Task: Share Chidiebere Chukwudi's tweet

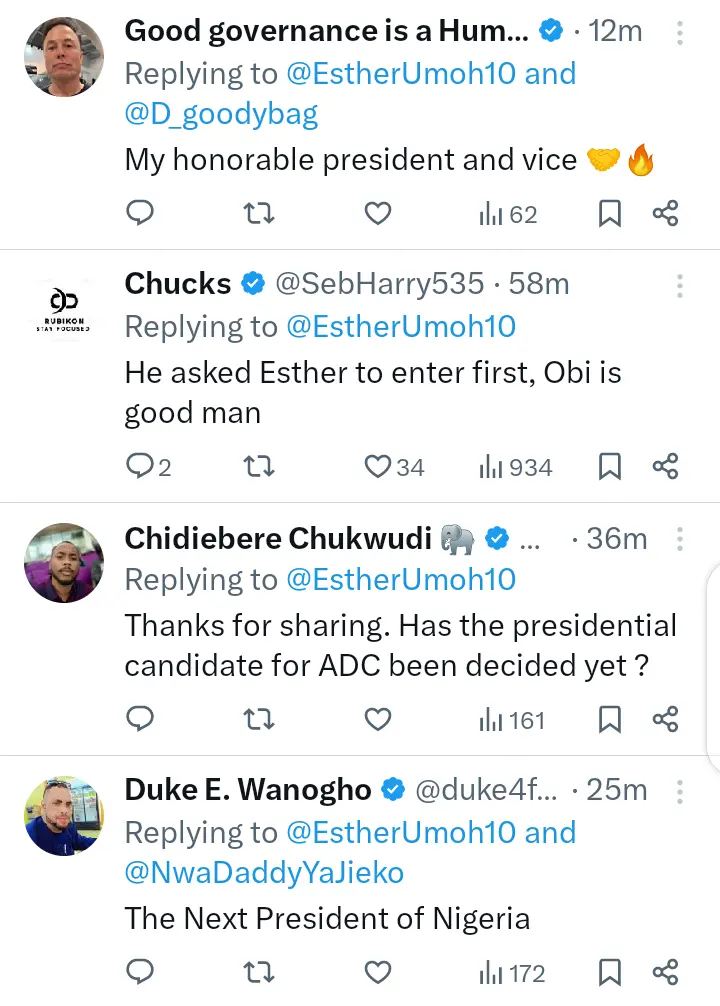Action: (x=666, y=718)
